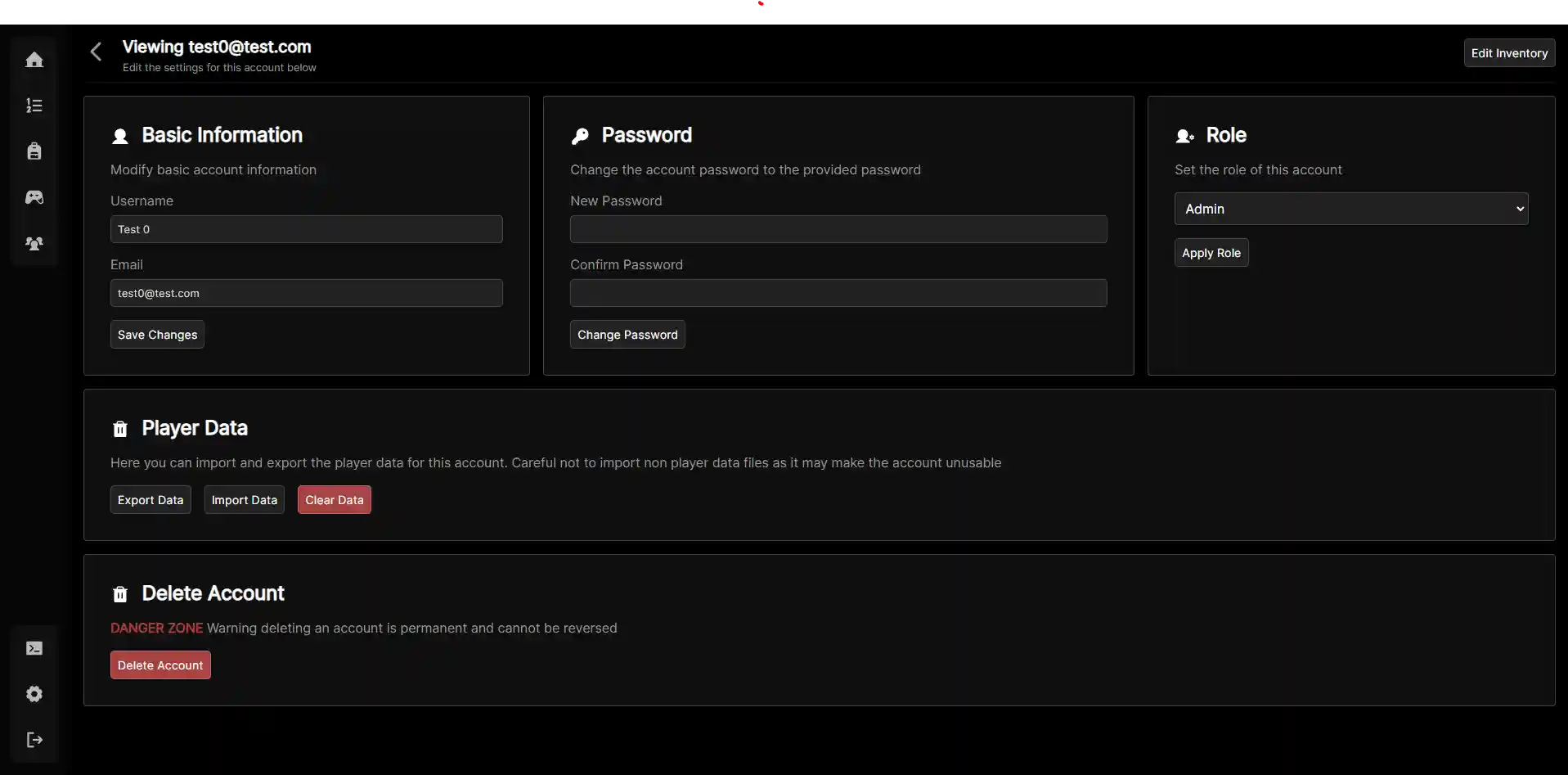
Task: Click the Edit Inventory button
Action: [1508, 52]
